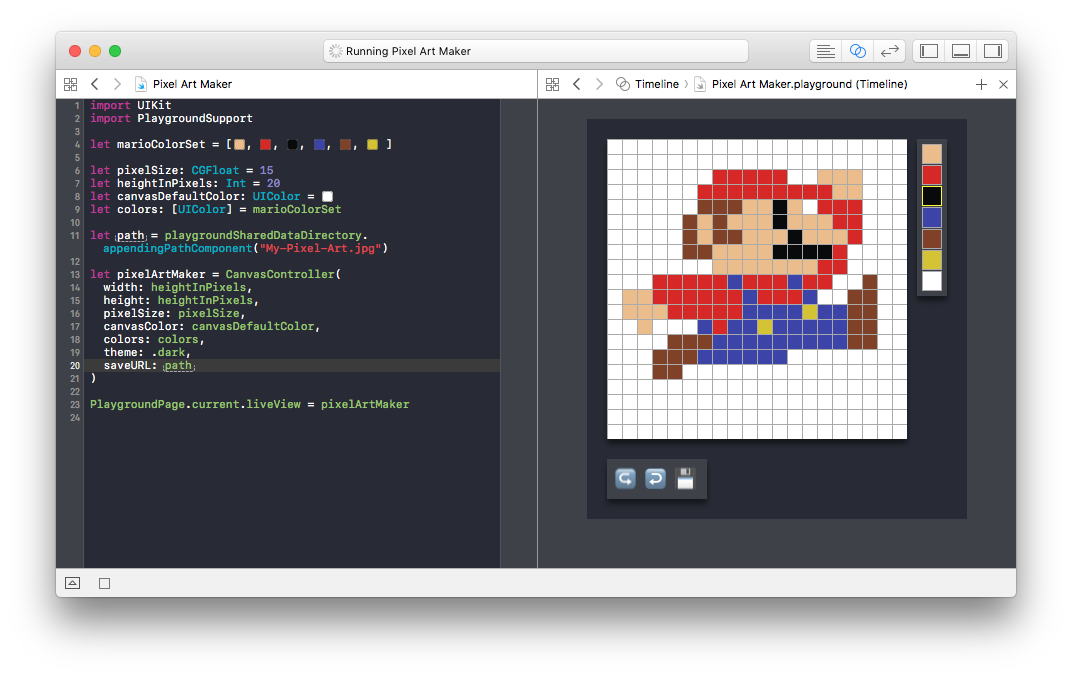Click the pixel art canvas Mario drawing
The image size is (1072, 677).
(757, 289)
